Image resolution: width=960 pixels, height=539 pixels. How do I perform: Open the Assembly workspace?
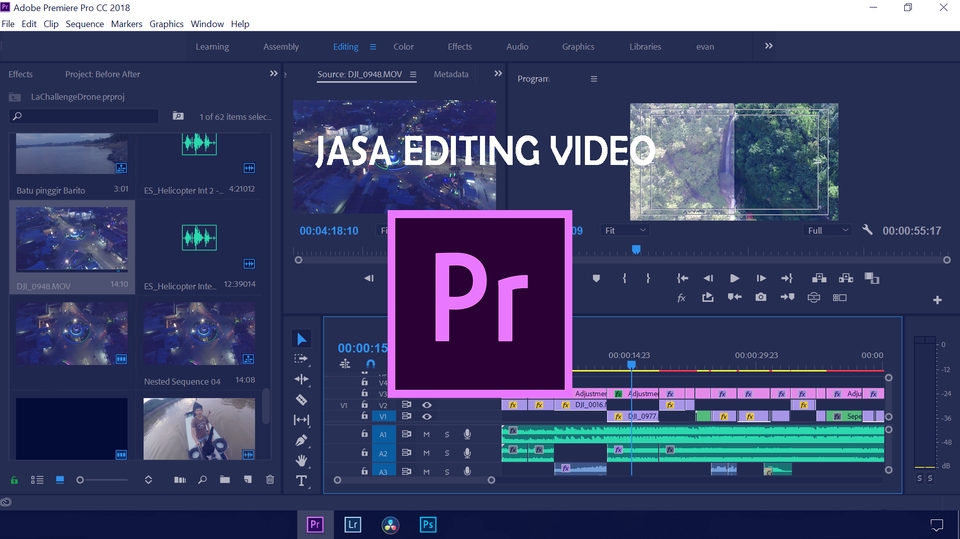(x=281, y=47)
